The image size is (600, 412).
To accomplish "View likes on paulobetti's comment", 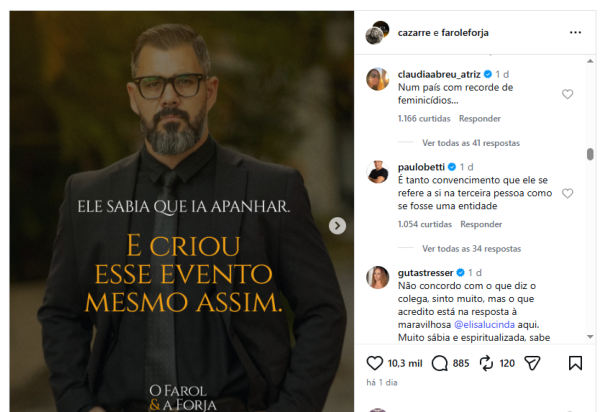I will click(424, 224).
